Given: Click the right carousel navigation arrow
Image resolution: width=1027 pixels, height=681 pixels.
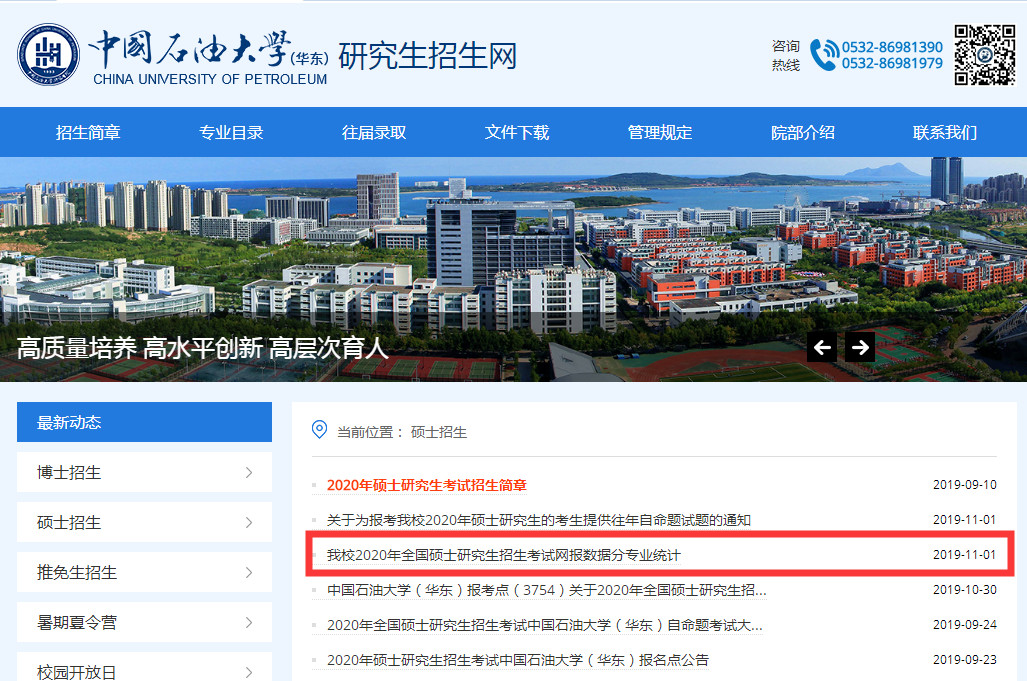Looking at the screenshot, I should [859, 347].
